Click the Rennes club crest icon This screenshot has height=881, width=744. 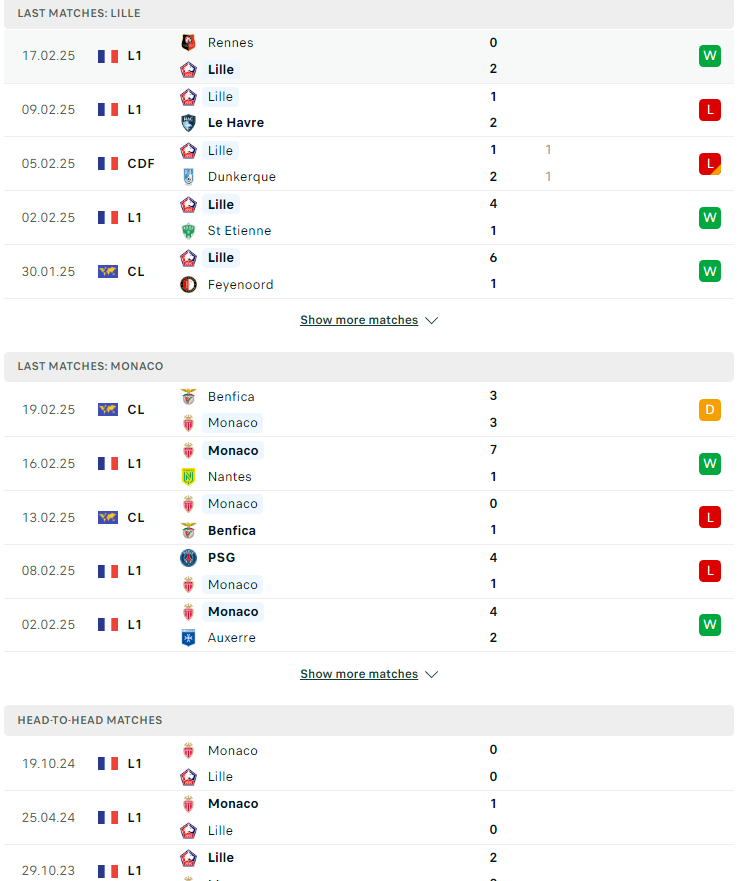(188, 43)
